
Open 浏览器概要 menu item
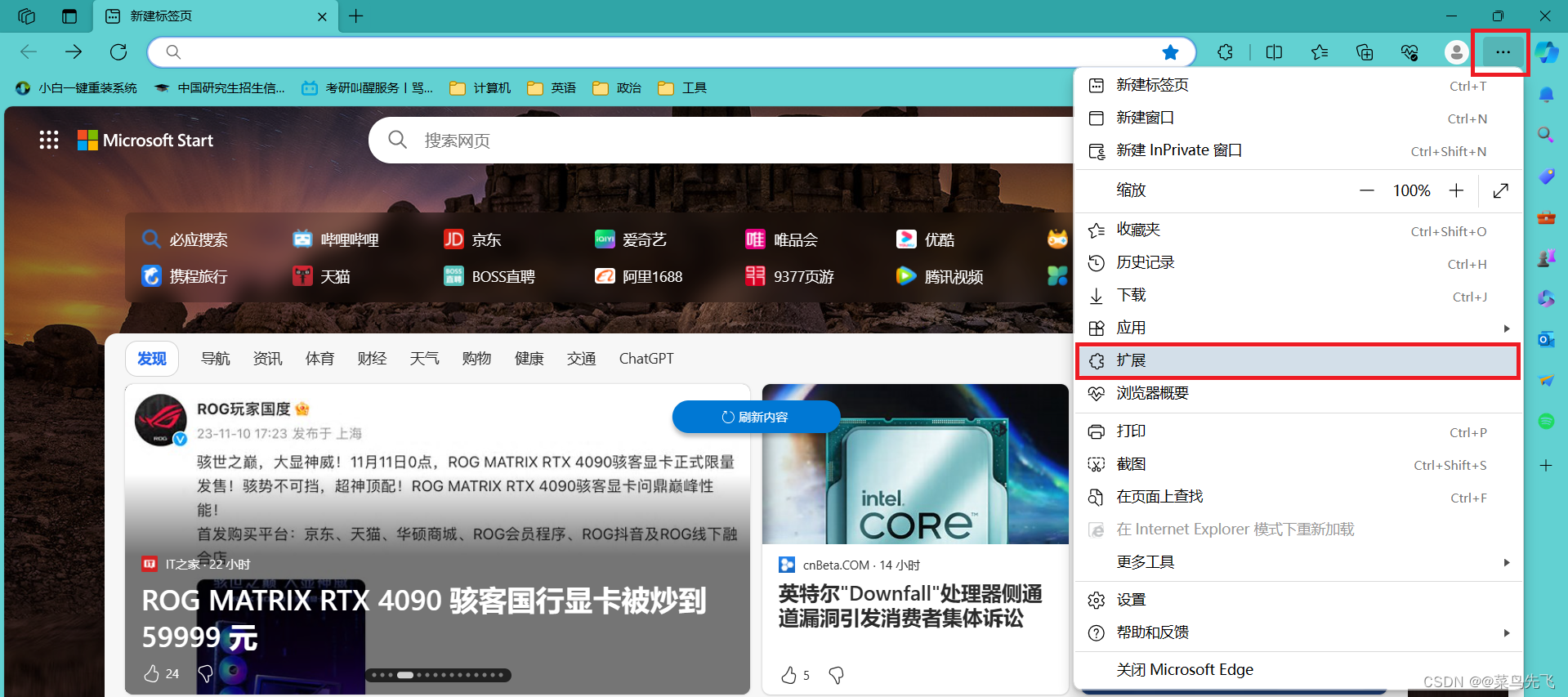click(x=1298, y=393)
